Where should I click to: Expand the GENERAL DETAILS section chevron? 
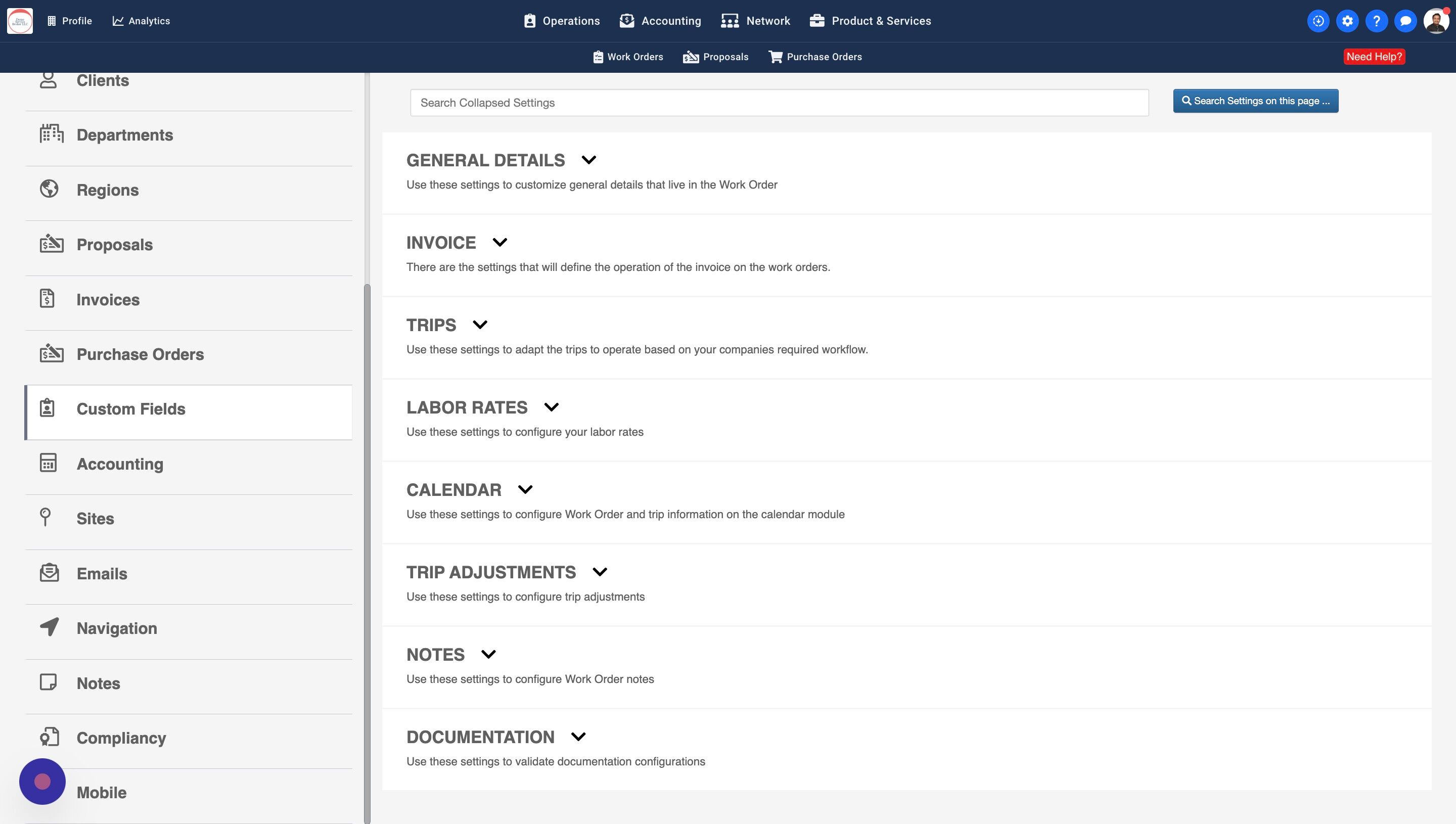[588, 160]
